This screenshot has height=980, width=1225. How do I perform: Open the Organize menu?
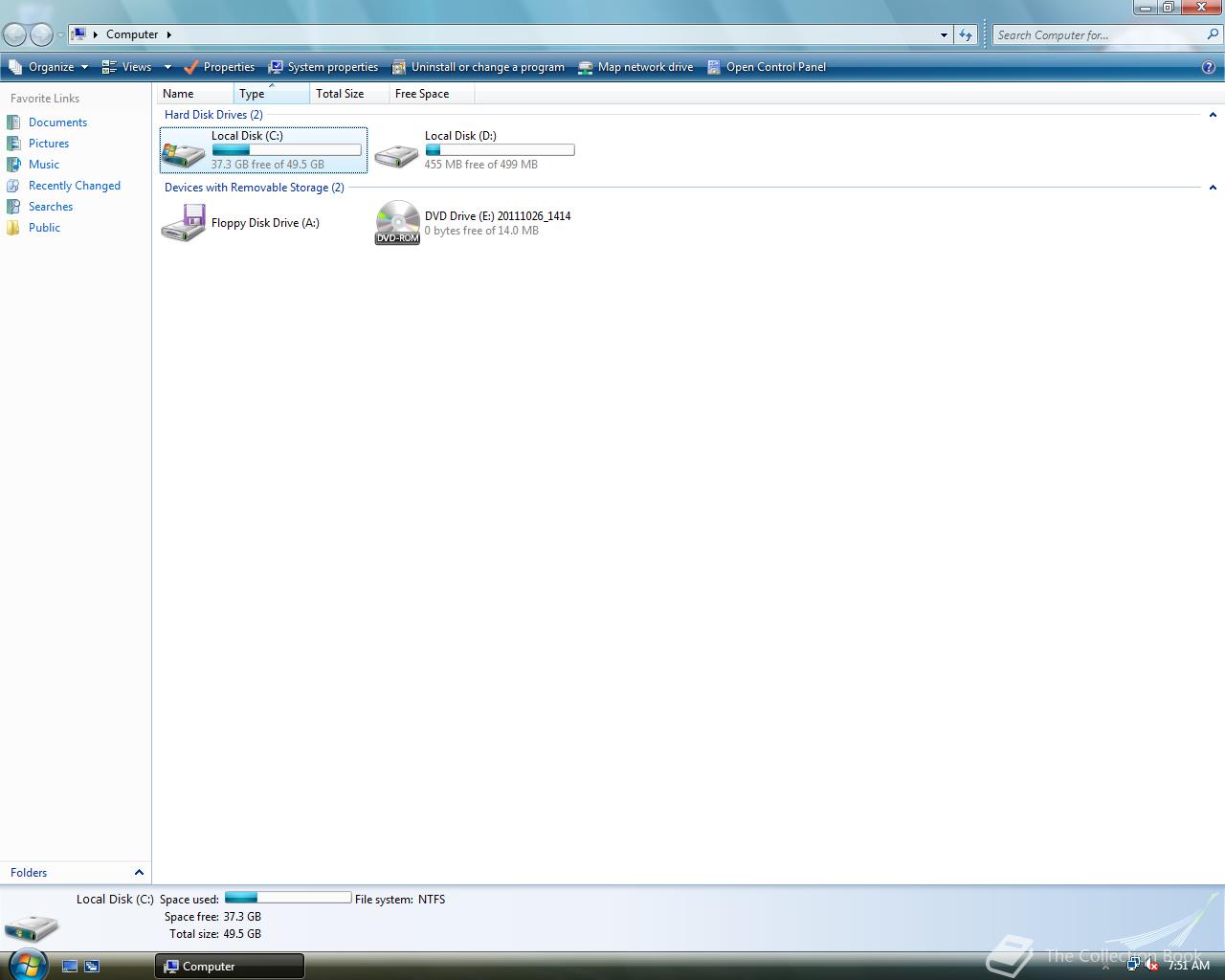(48, 67)
